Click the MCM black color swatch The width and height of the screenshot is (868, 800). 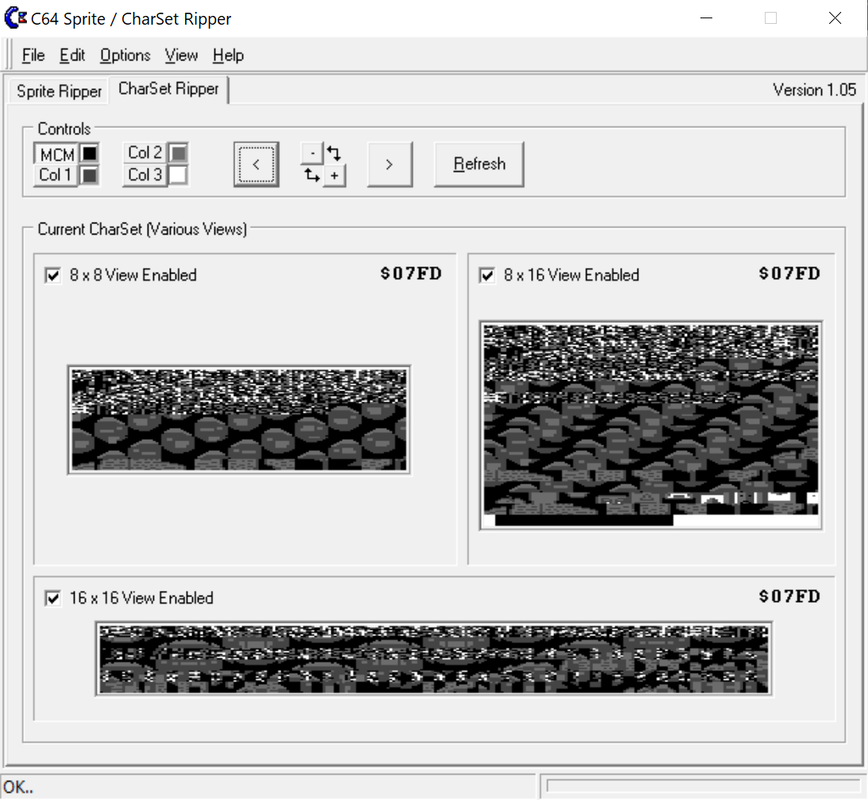pos(90,153)
